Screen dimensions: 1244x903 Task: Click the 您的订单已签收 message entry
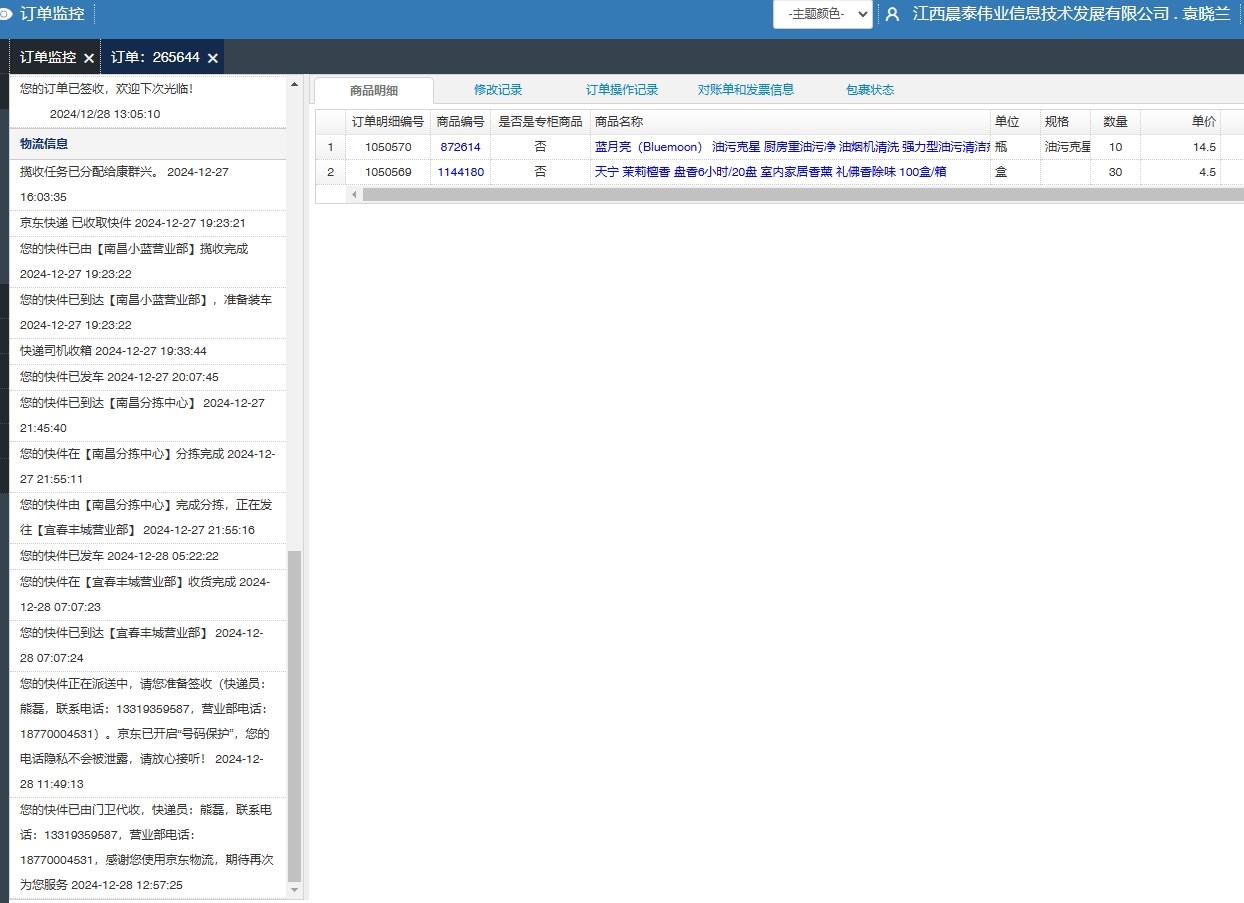pos(148,101)
